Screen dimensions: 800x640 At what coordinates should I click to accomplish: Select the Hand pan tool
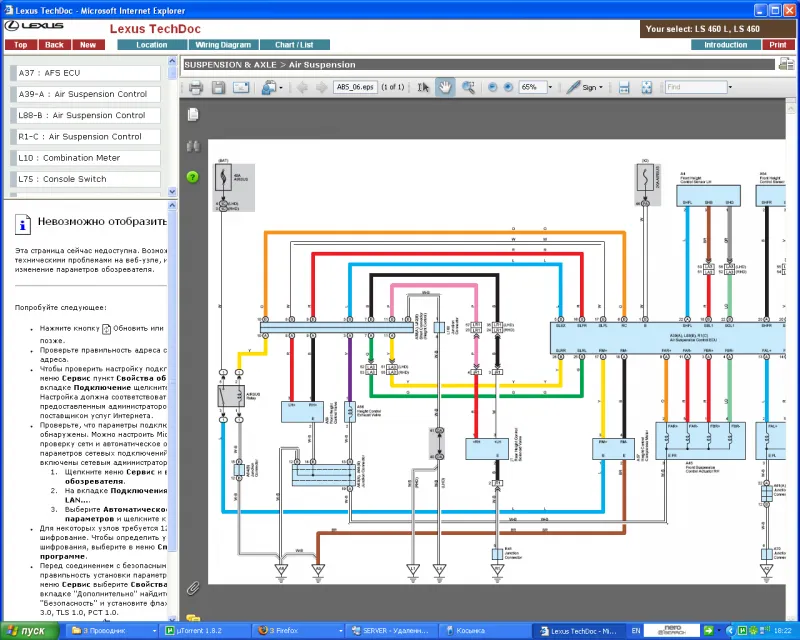point(445,88)
